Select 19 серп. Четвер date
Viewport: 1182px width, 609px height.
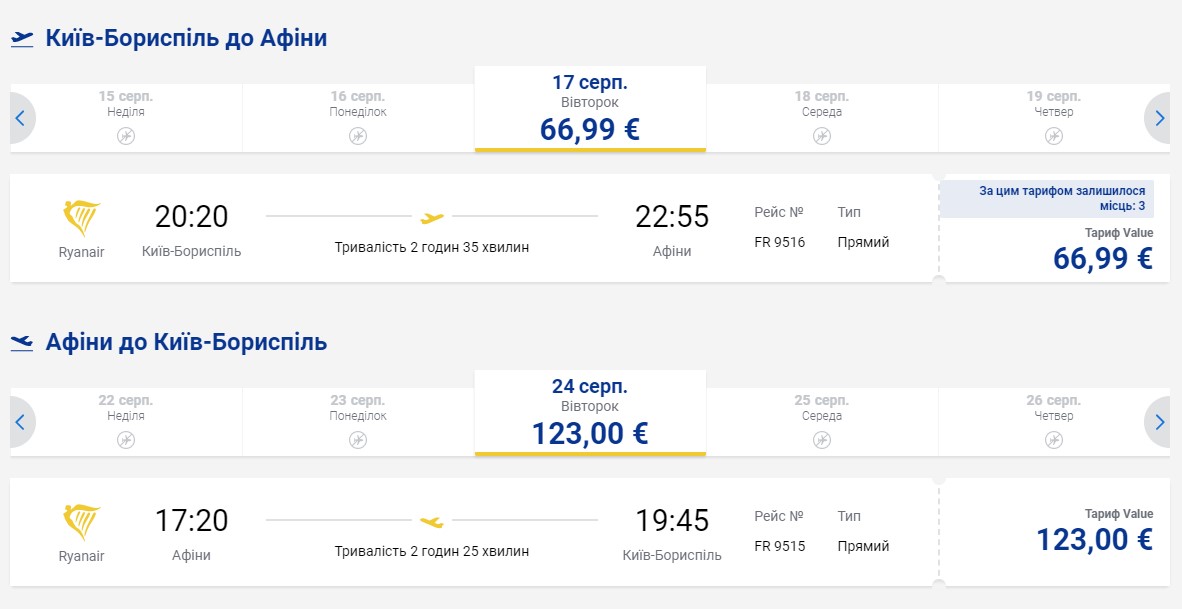coord(1054,105)
